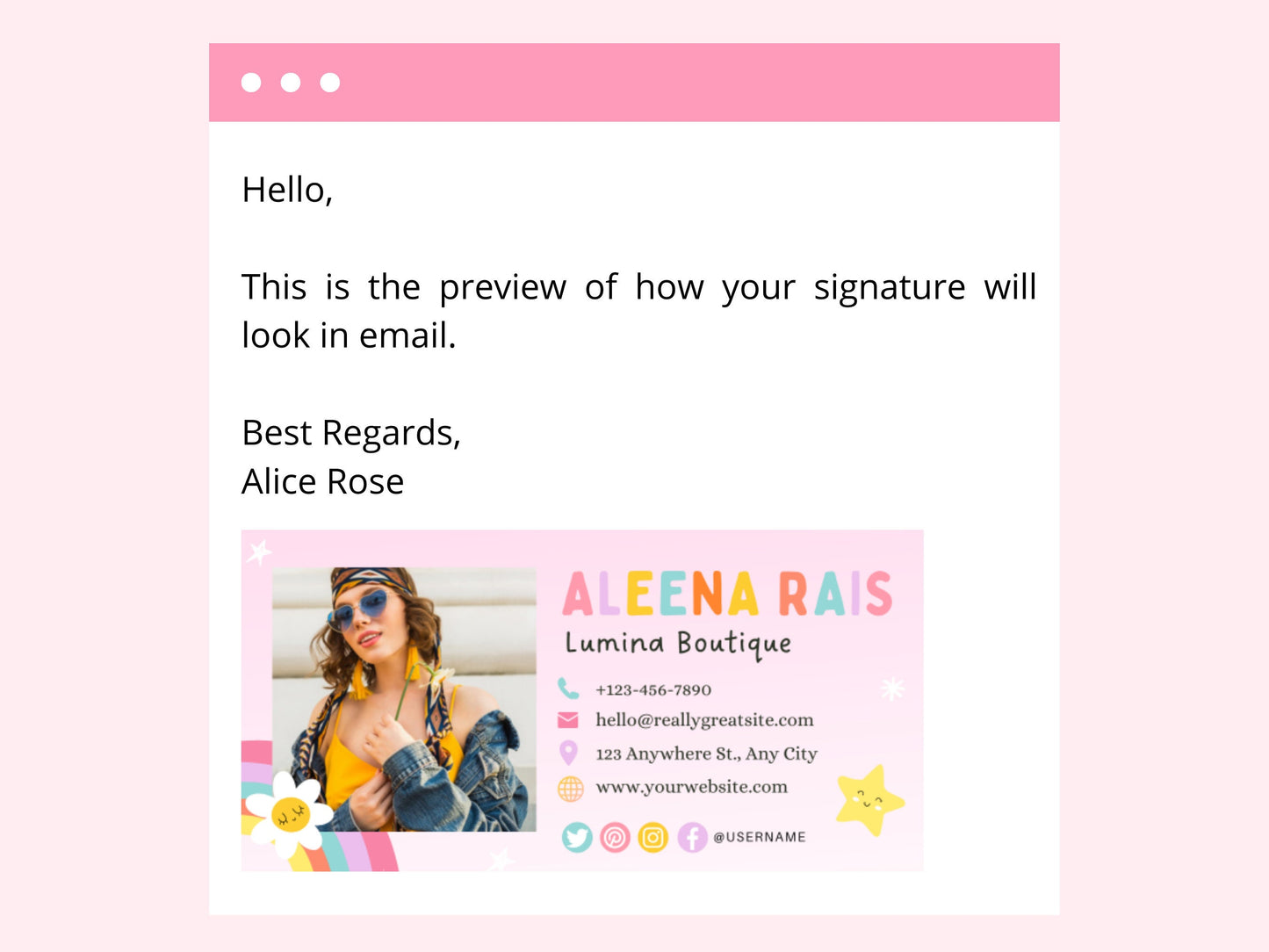Screen dimensions: 1269x952
Task: Click the orange globe website icon
Action: (x=570, y=789)
